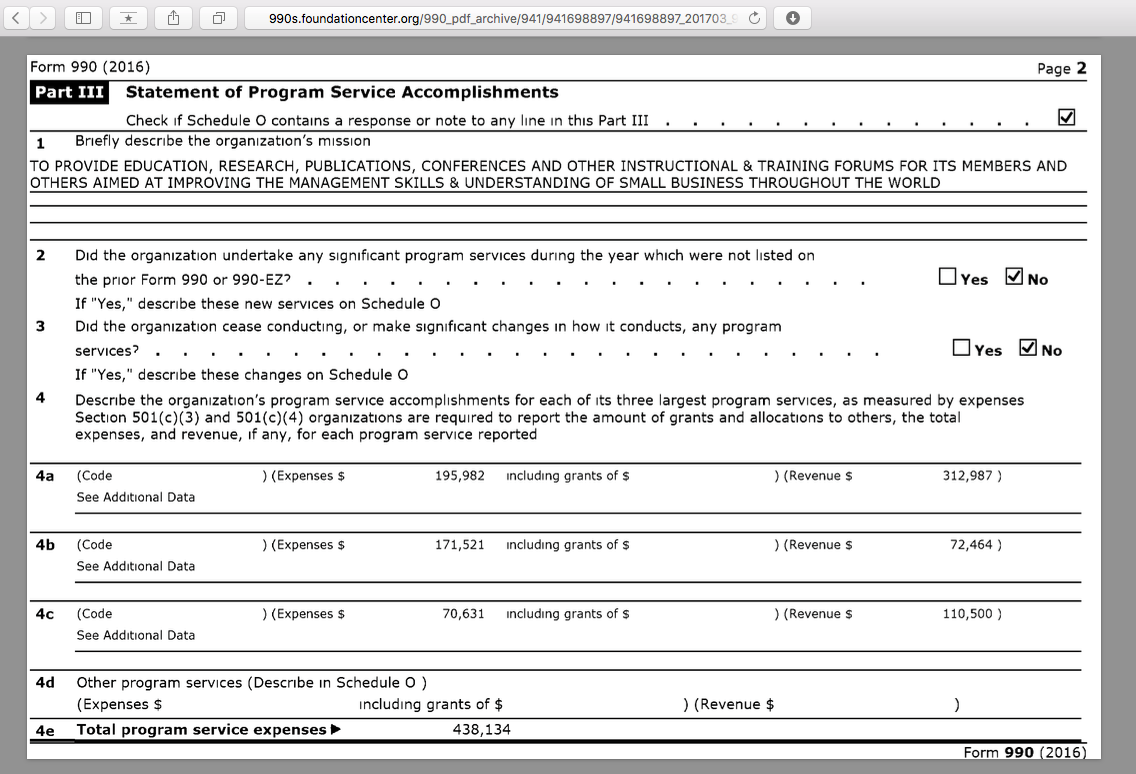The width and height of the screenshot is (1136, 774).
Task: Open the Share menu
Action: [x=173, y=18]
